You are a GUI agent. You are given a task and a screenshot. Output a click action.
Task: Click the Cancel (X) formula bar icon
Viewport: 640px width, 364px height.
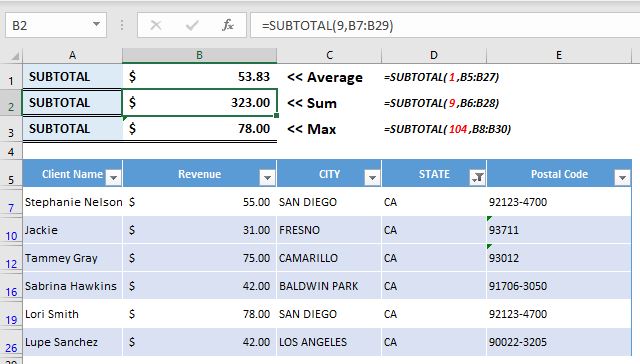click(x=156, y=25)
